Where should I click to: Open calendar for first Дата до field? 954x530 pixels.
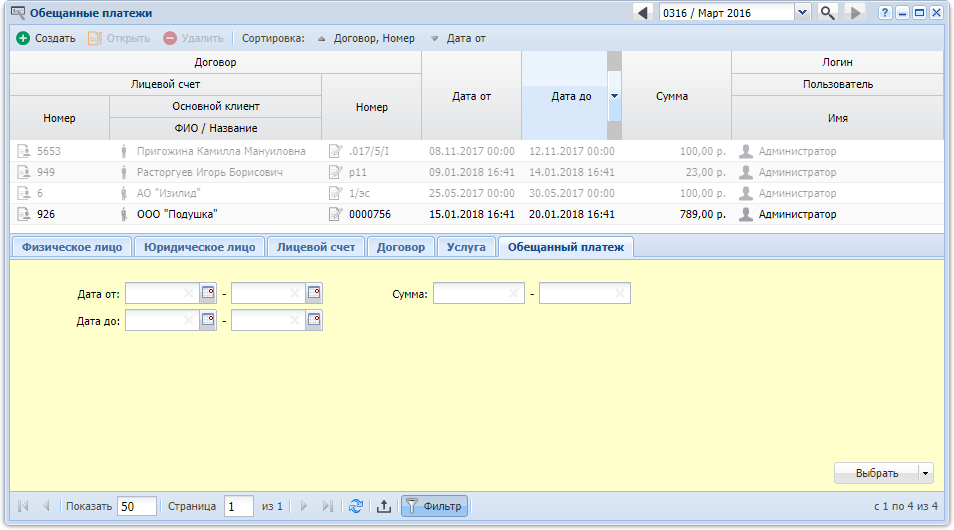(x=208, y=320)
